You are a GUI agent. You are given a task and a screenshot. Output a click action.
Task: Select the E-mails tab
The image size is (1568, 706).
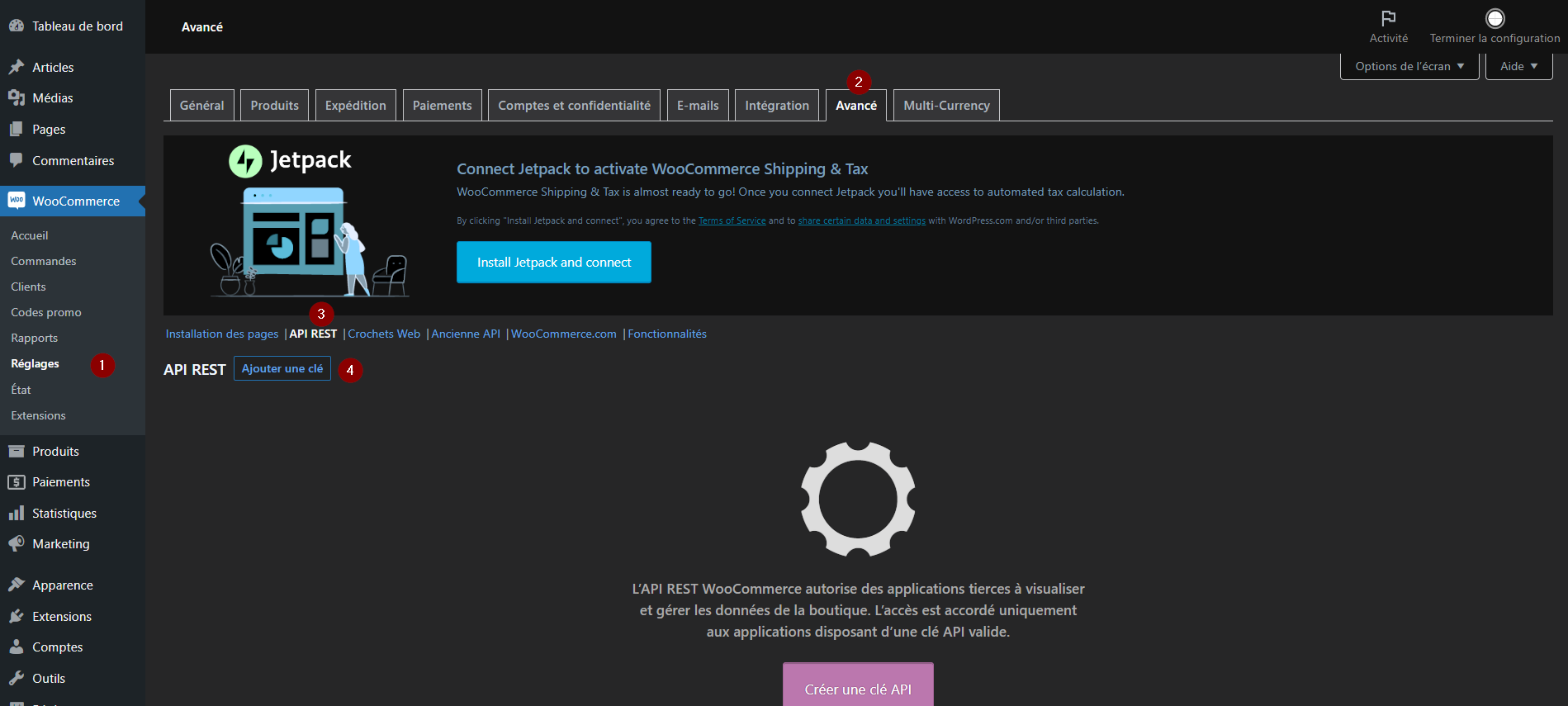pos(698,105)
